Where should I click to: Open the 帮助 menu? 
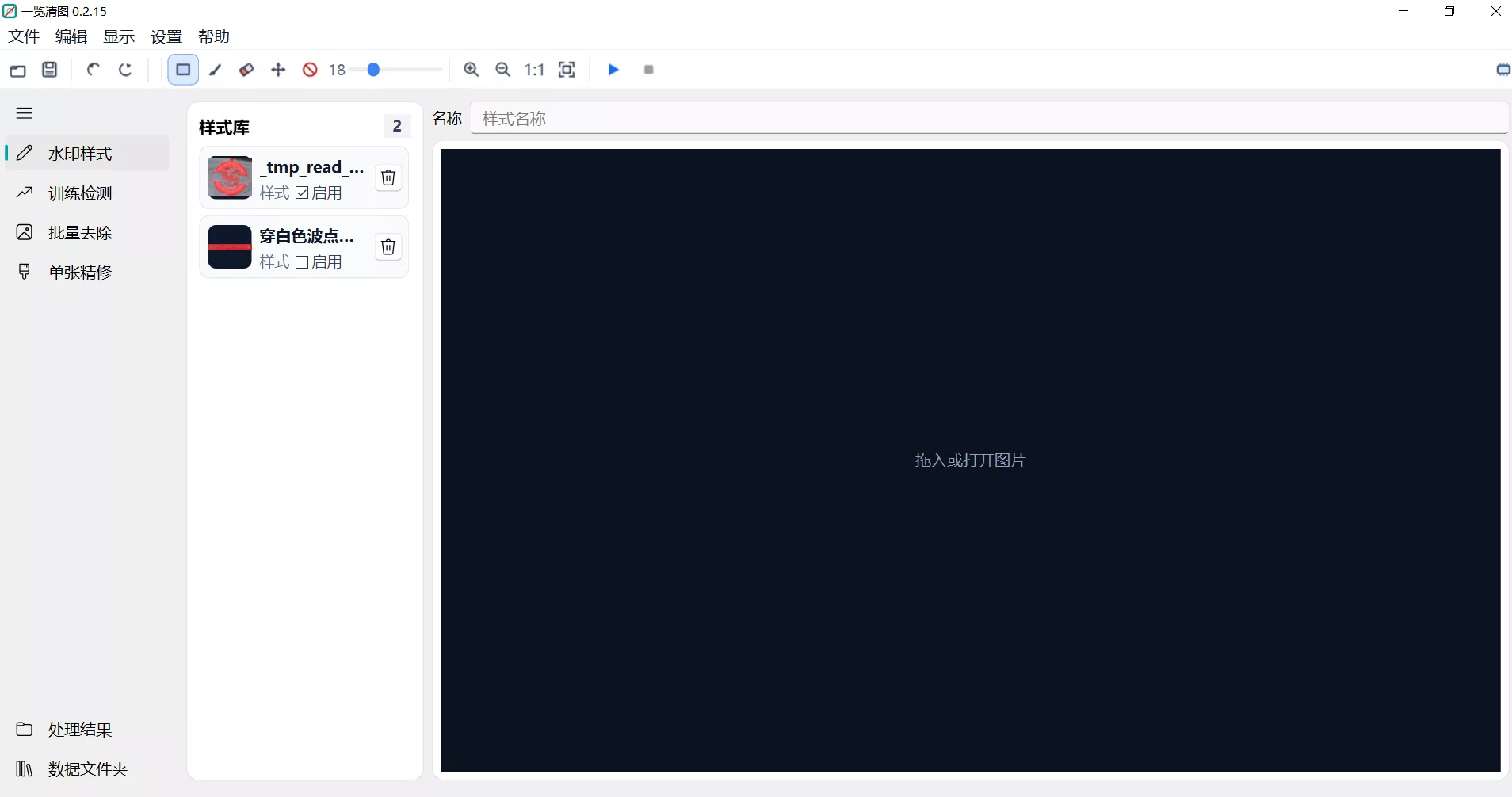tap(214, 36)
